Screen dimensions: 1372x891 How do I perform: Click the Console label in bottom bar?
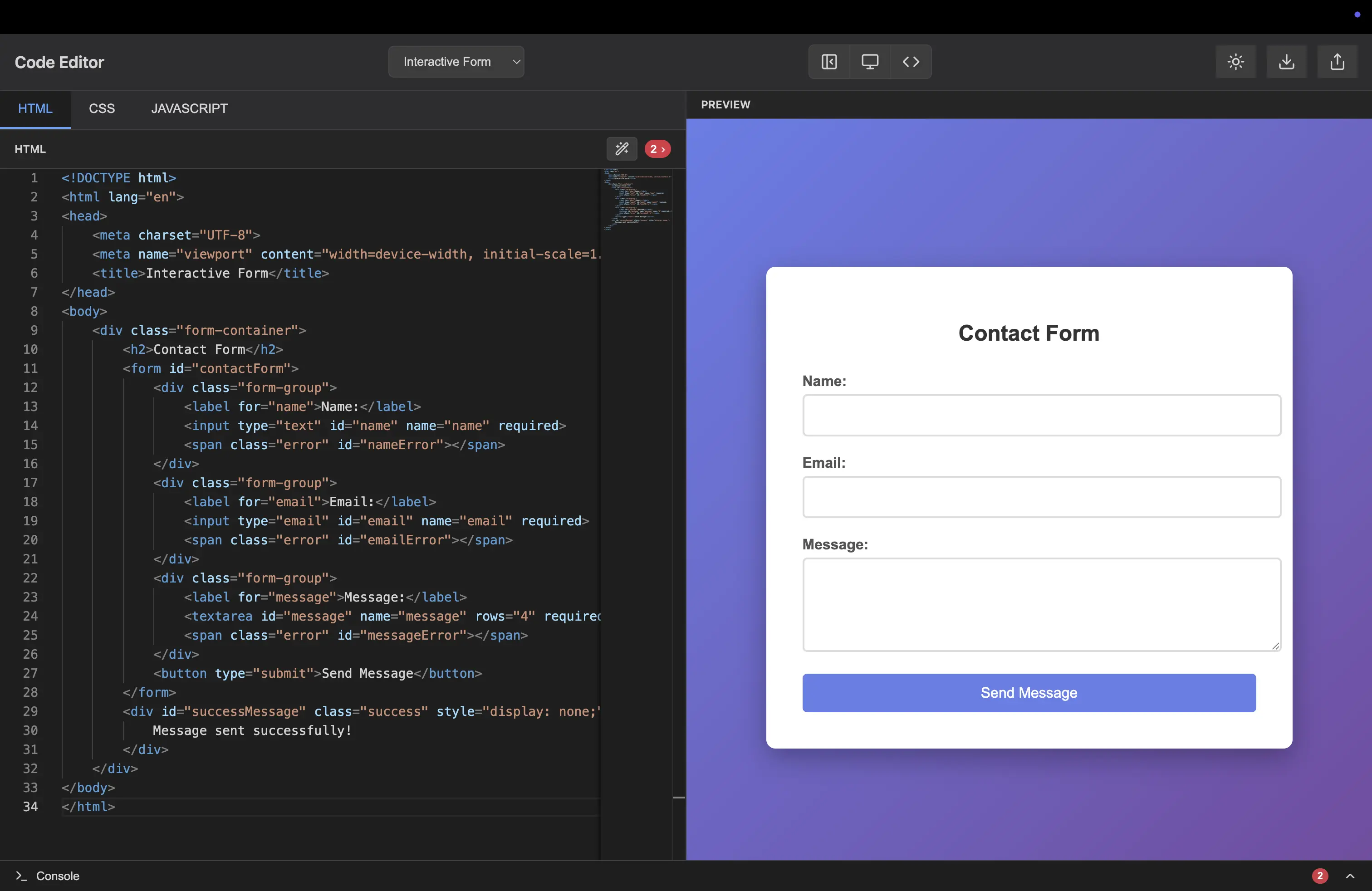pos(58,876)
